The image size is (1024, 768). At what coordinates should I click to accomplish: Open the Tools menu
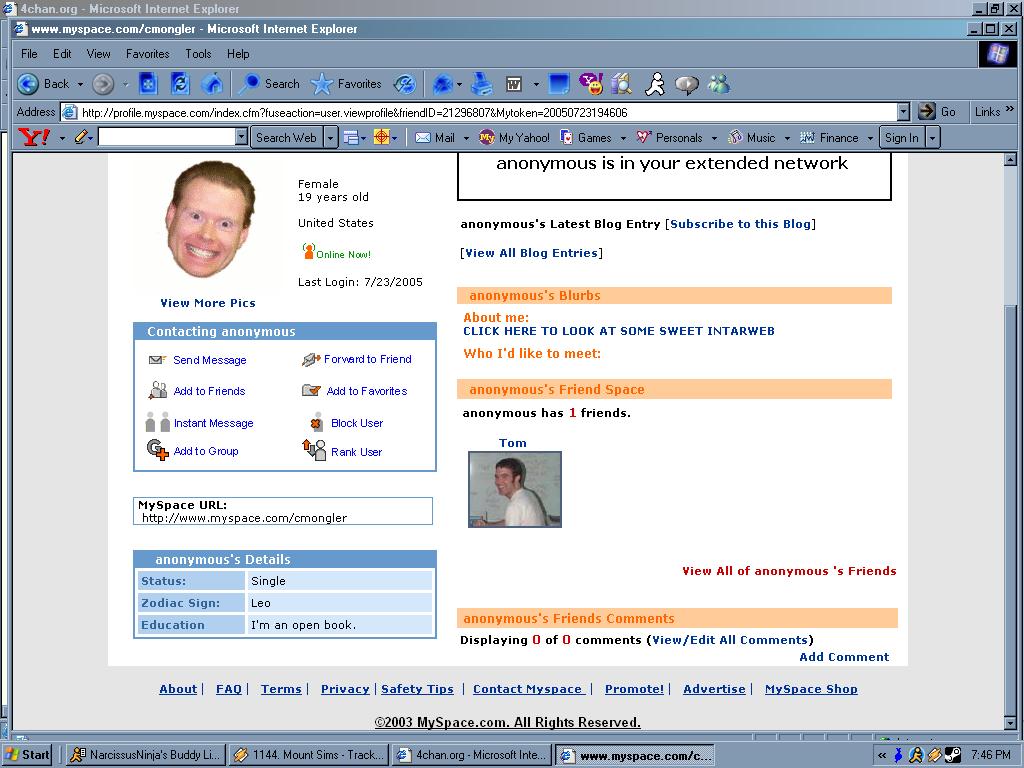(198, 54)
